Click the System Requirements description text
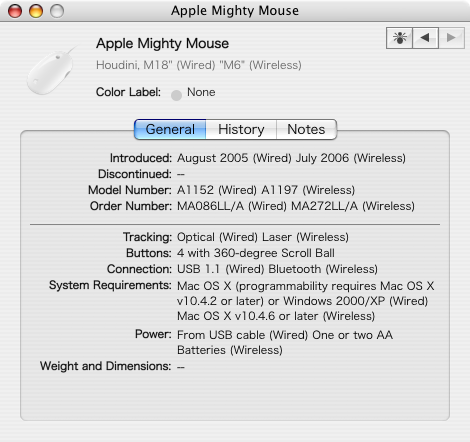 click(x=306, y=301)
